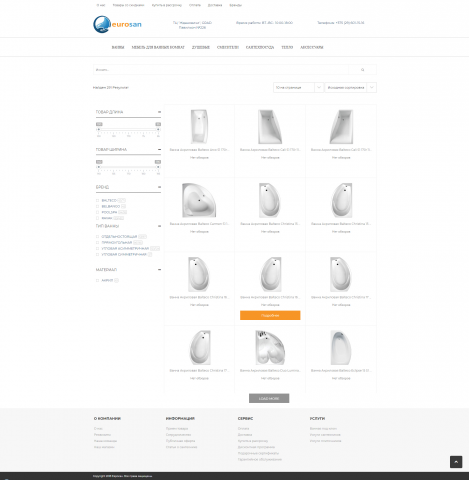Screen dimensions: 469x480
Task: Open footer Услуги сантехников link
Action: click(325, 435)
